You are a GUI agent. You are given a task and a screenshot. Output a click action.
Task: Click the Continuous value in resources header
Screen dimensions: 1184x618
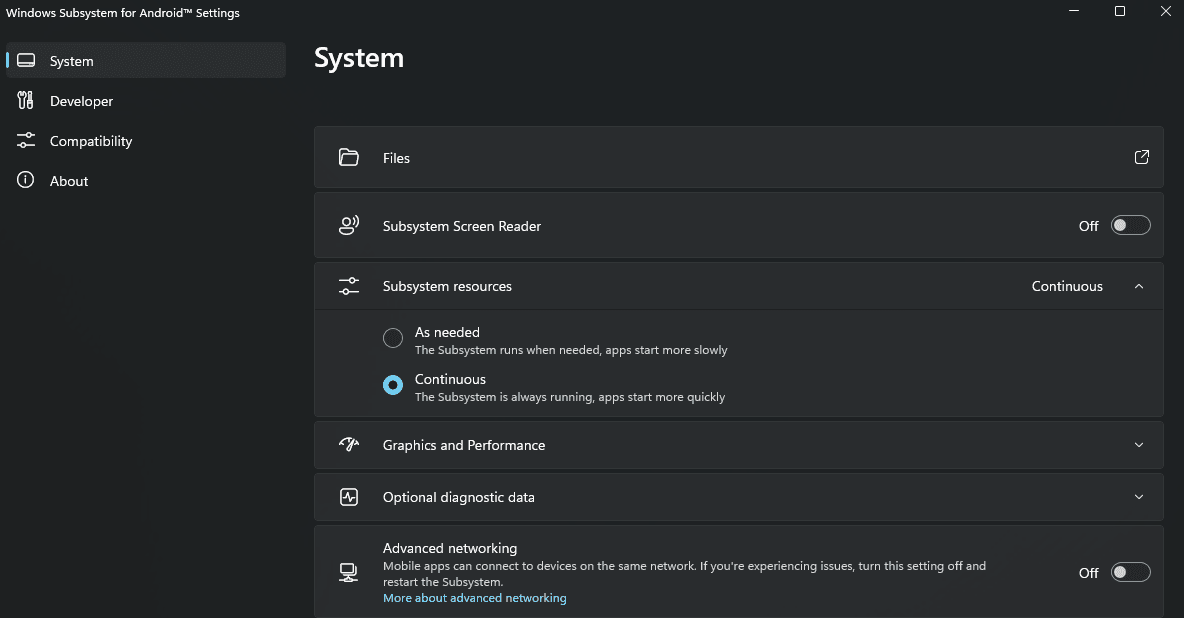click(1067, 286)
